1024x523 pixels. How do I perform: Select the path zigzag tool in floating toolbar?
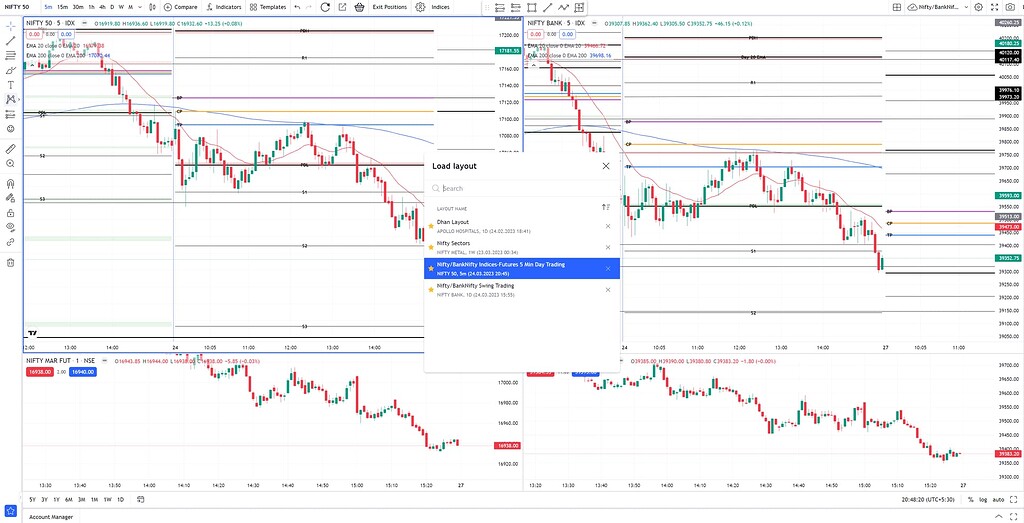click(563, 8)
